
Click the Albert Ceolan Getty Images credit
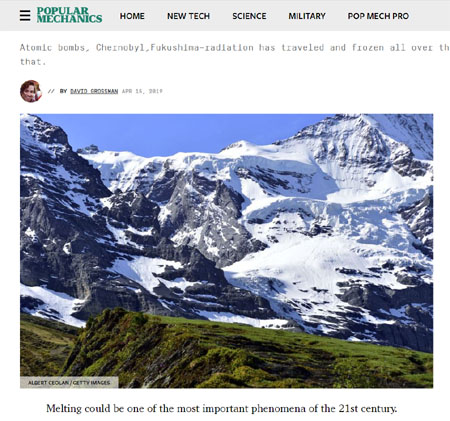(69, 383)
